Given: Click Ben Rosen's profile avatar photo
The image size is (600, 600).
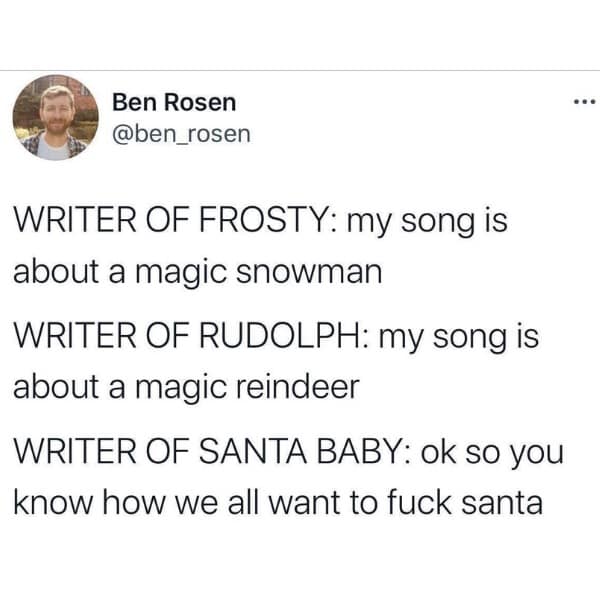Looking at the screenshot, I should point(55,117).
